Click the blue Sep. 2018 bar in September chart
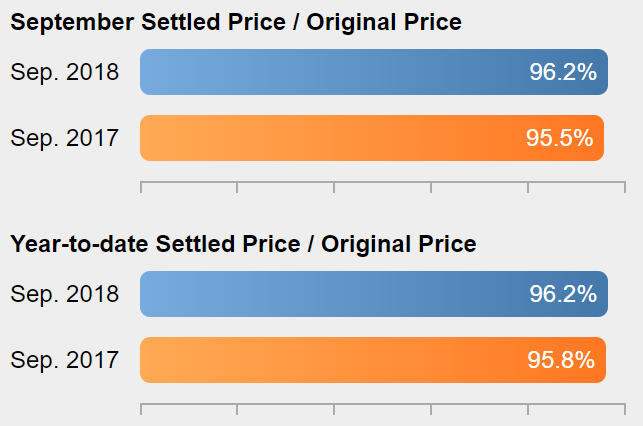Screen dimensions: 643x426 374,72
